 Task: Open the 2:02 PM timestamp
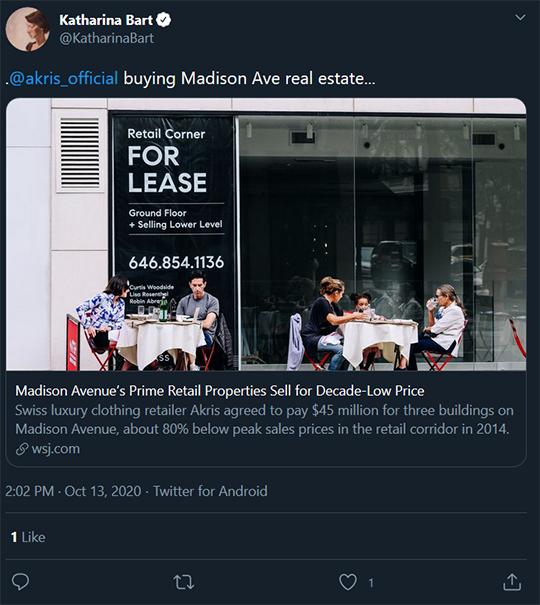(x=30, y=491)
